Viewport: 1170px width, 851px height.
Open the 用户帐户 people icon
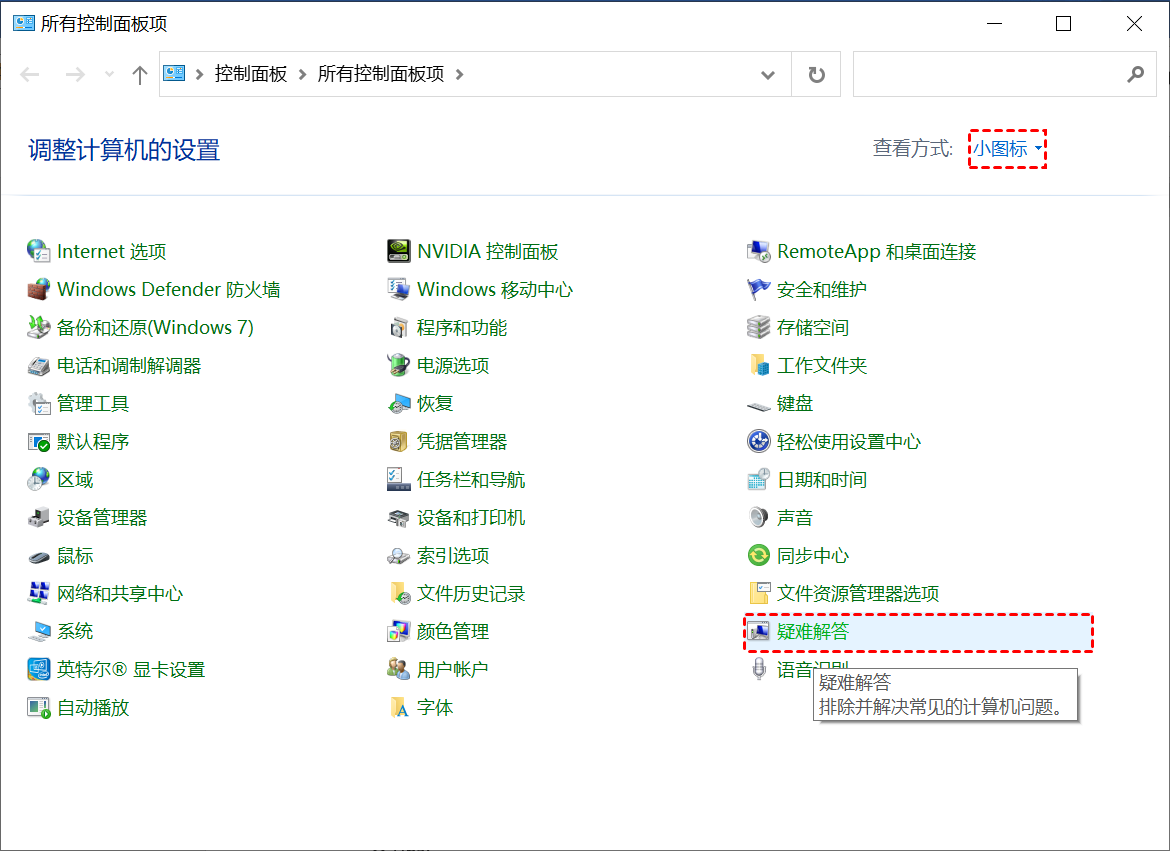tap(398, 670)
